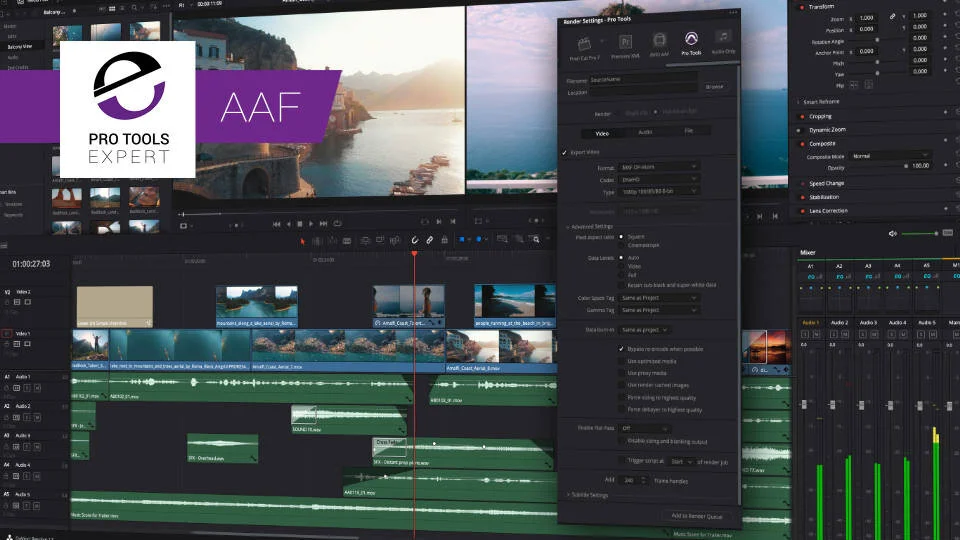
Task: Choose the Final Cut Pro 7 preset
Action: 584,43
